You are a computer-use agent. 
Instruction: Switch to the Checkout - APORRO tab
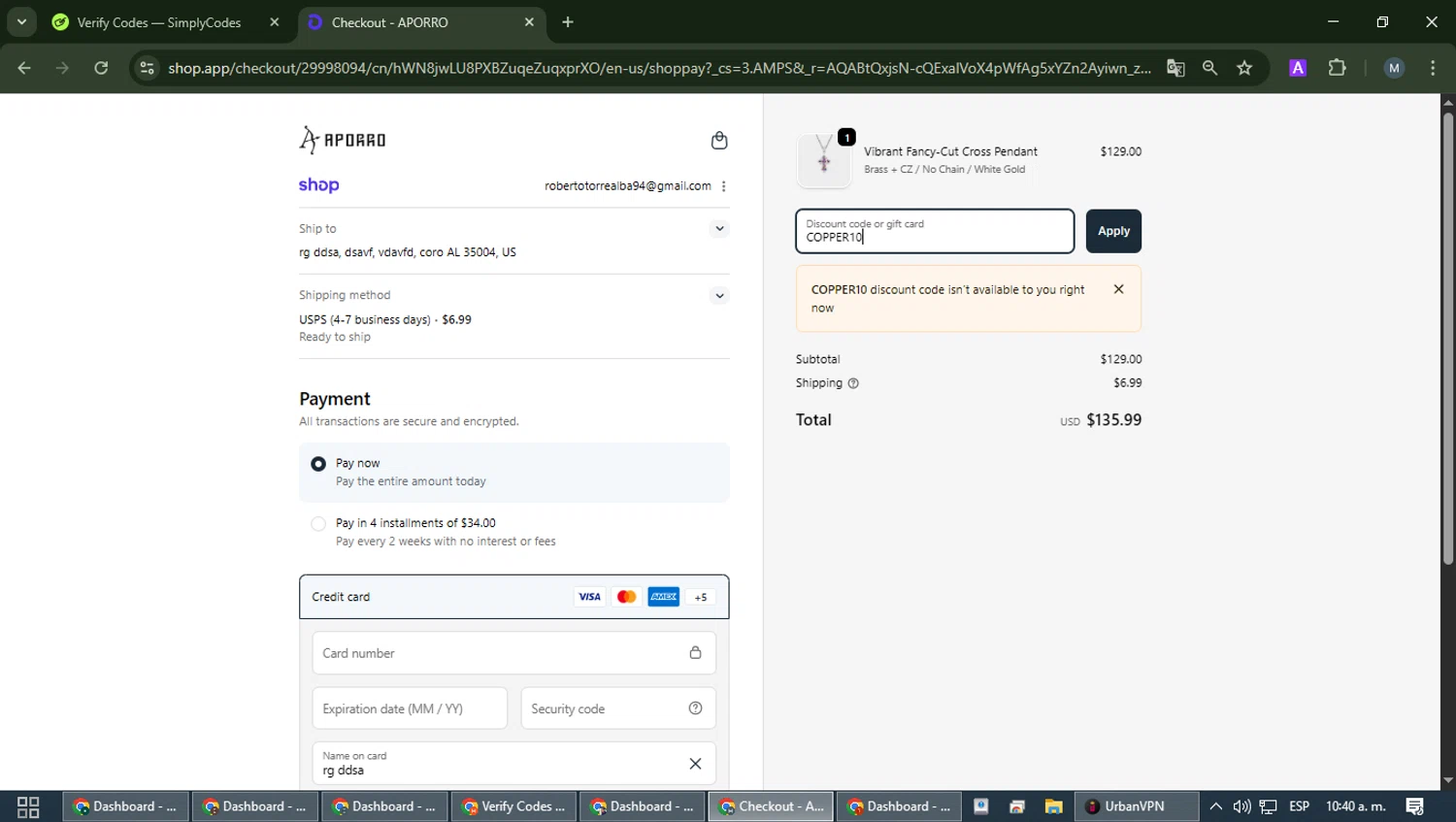click(x=422, y=22)
